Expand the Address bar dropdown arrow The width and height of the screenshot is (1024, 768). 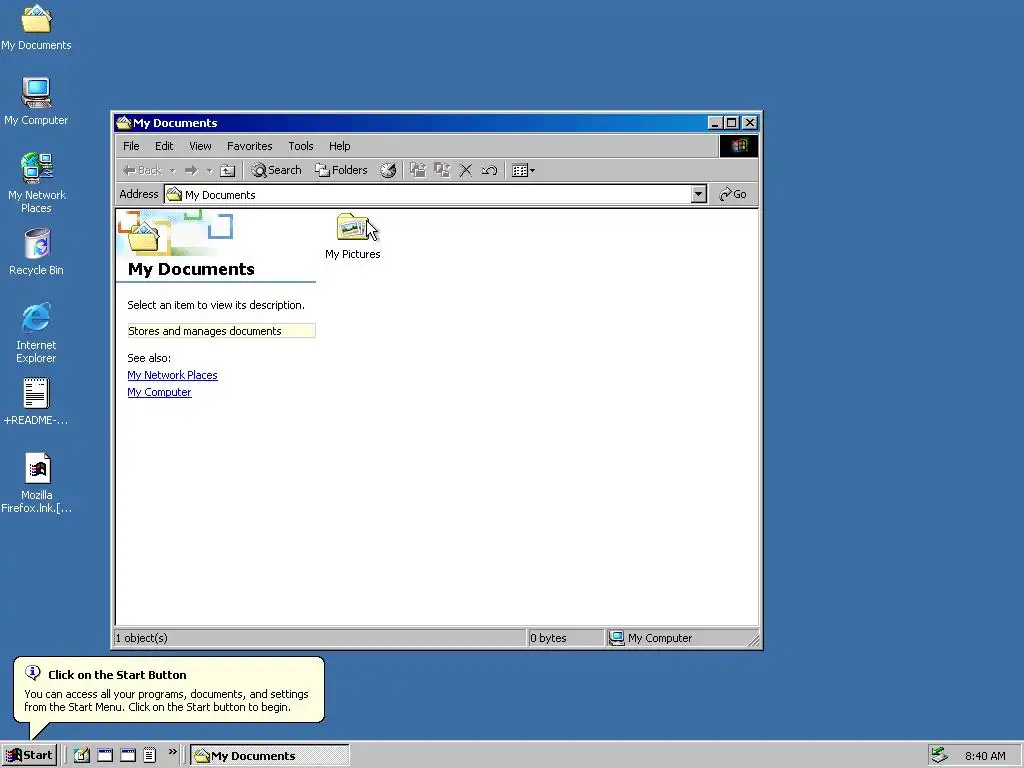(699, 194)
